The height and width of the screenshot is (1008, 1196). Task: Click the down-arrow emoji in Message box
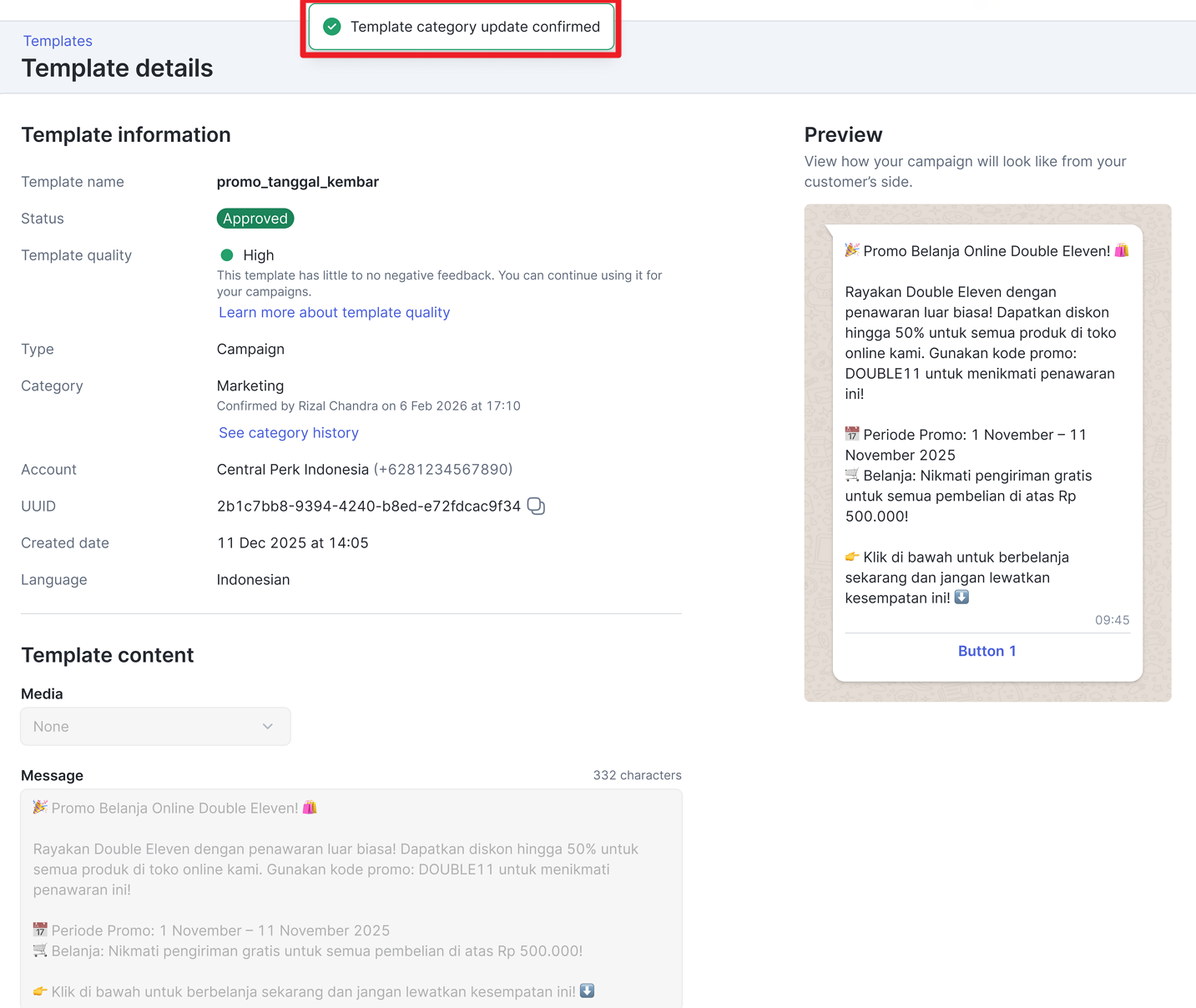[588, 990]
